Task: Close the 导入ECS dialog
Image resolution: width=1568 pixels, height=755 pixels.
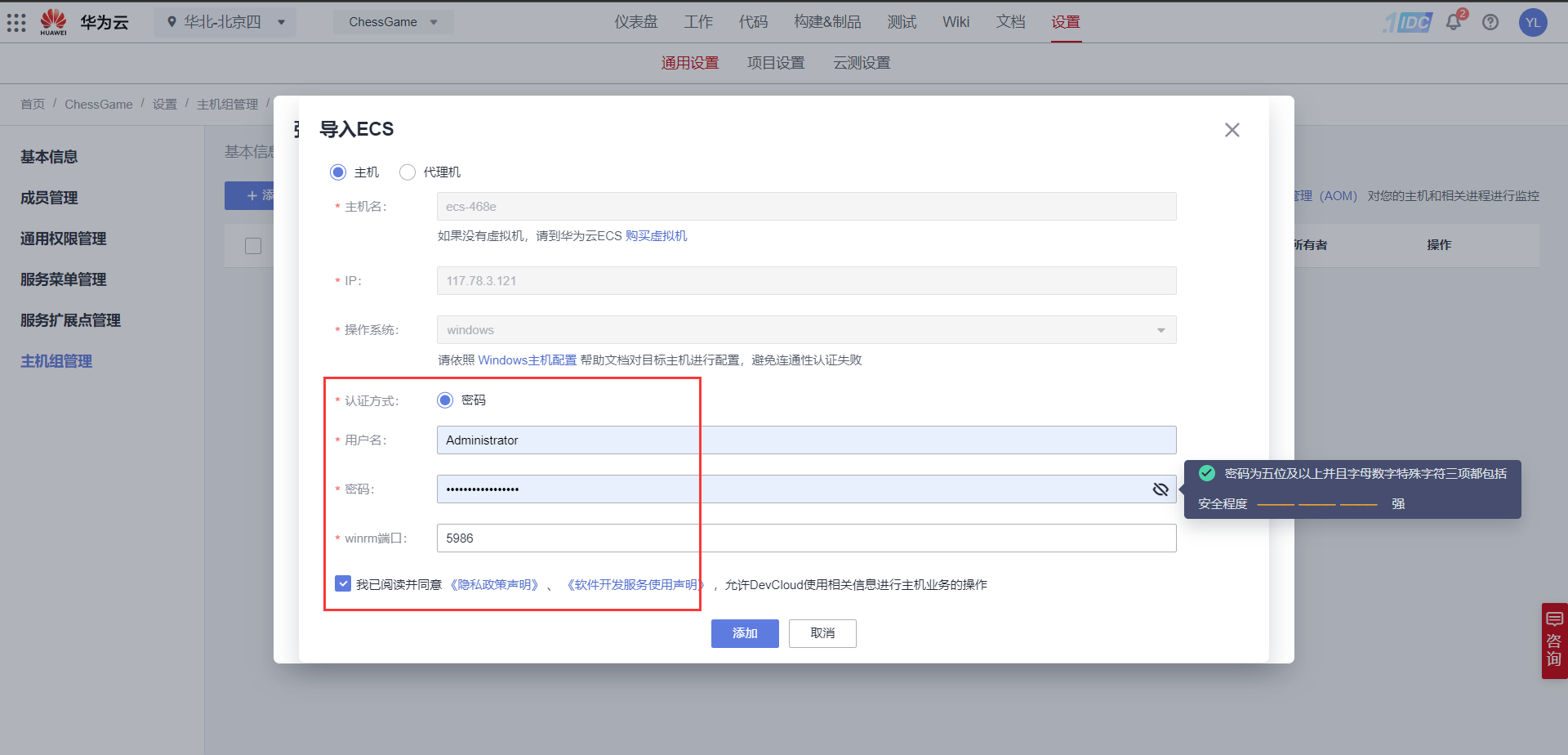Action: pos(1232,130)
